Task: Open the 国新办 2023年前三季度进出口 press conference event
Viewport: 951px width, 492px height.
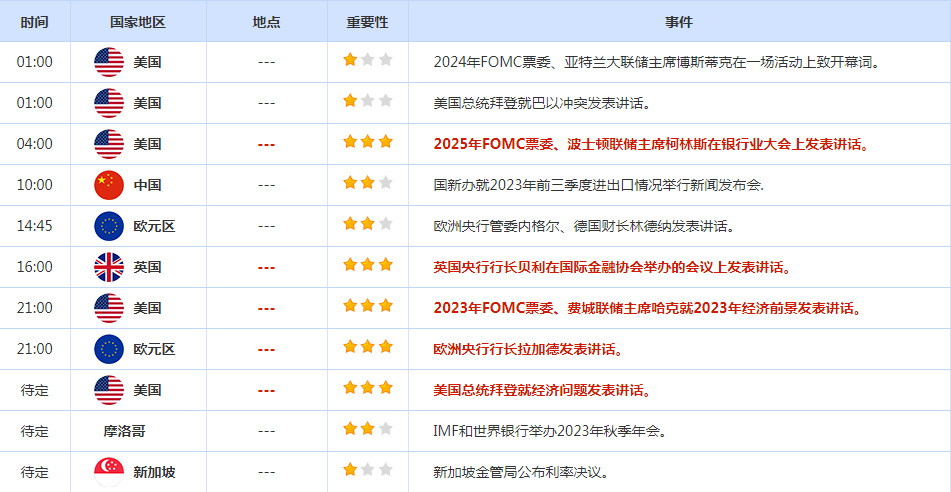Action: (x=599, y=185)
